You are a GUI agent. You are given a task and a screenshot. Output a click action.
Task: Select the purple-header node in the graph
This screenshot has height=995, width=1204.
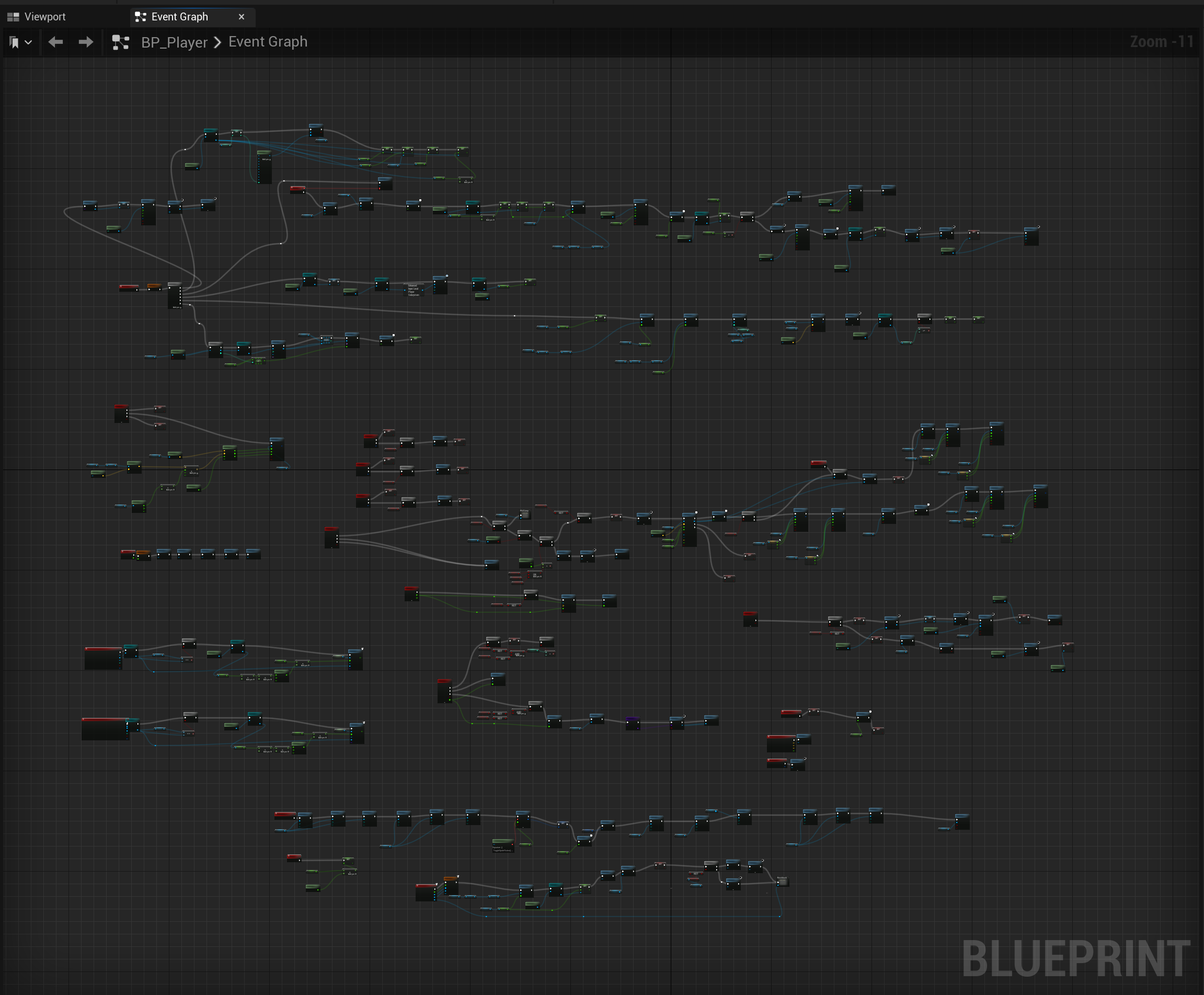(x=633, y=723)
